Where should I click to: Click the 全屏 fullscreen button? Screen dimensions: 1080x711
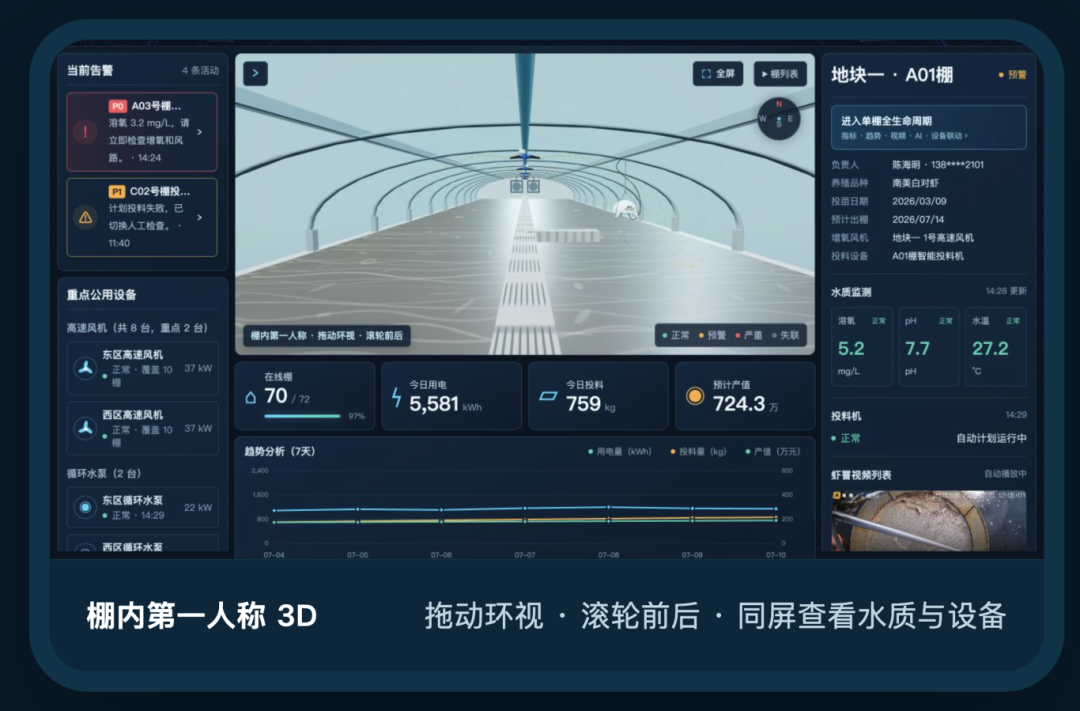tap(718, 74)
